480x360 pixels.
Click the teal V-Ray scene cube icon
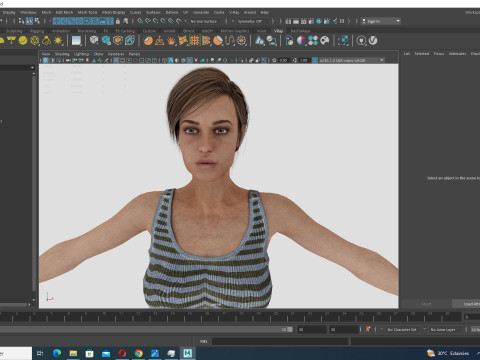pos(106,41)
